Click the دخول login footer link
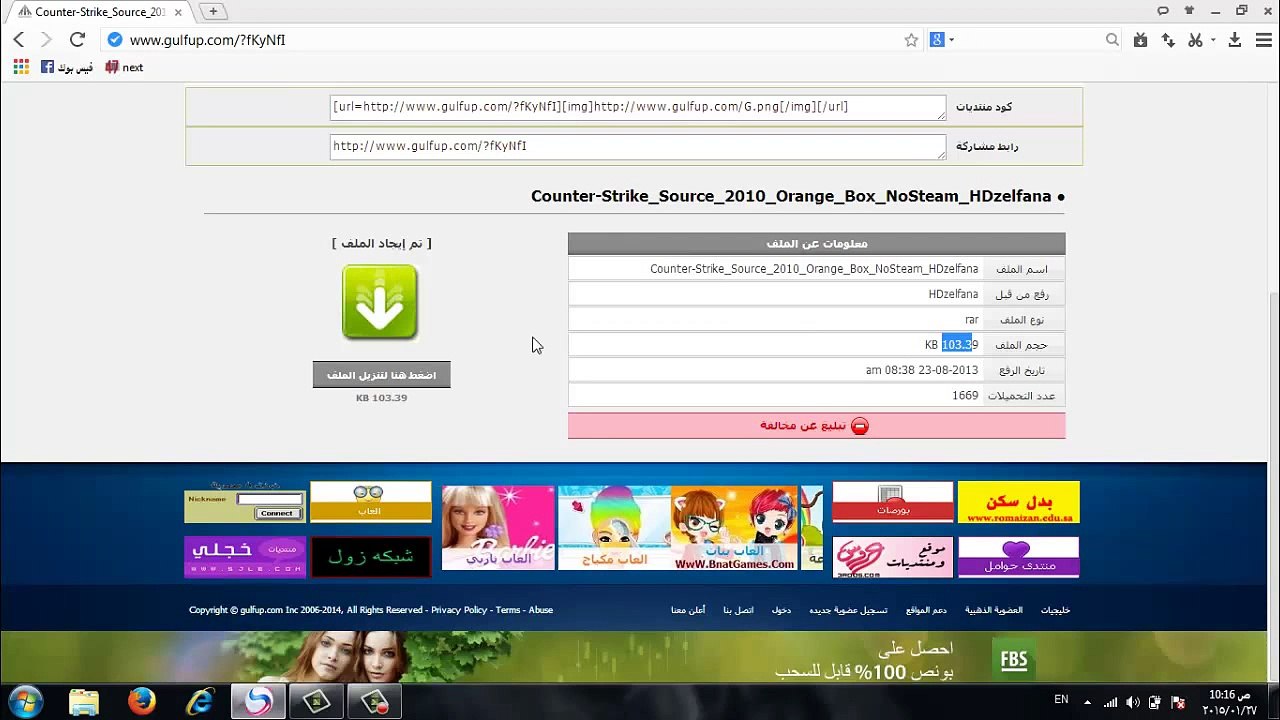This screenshot has height=720, width=1280. [x=781, y=610]
